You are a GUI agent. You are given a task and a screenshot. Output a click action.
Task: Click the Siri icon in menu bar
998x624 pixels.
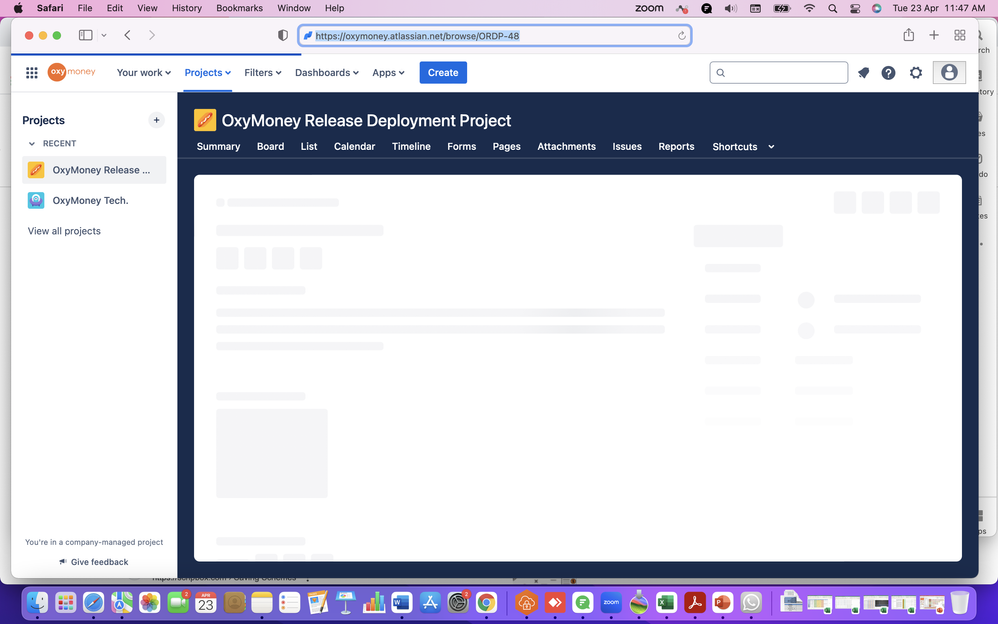(876, 8)
